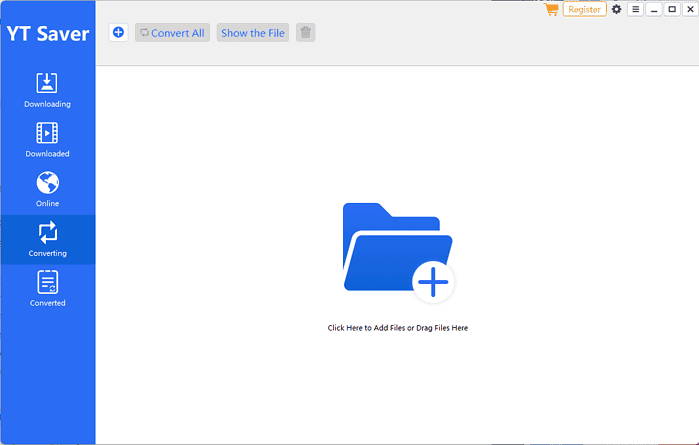Click the trash delete icon in toolbar
The image size is (699, 445).
306,33
